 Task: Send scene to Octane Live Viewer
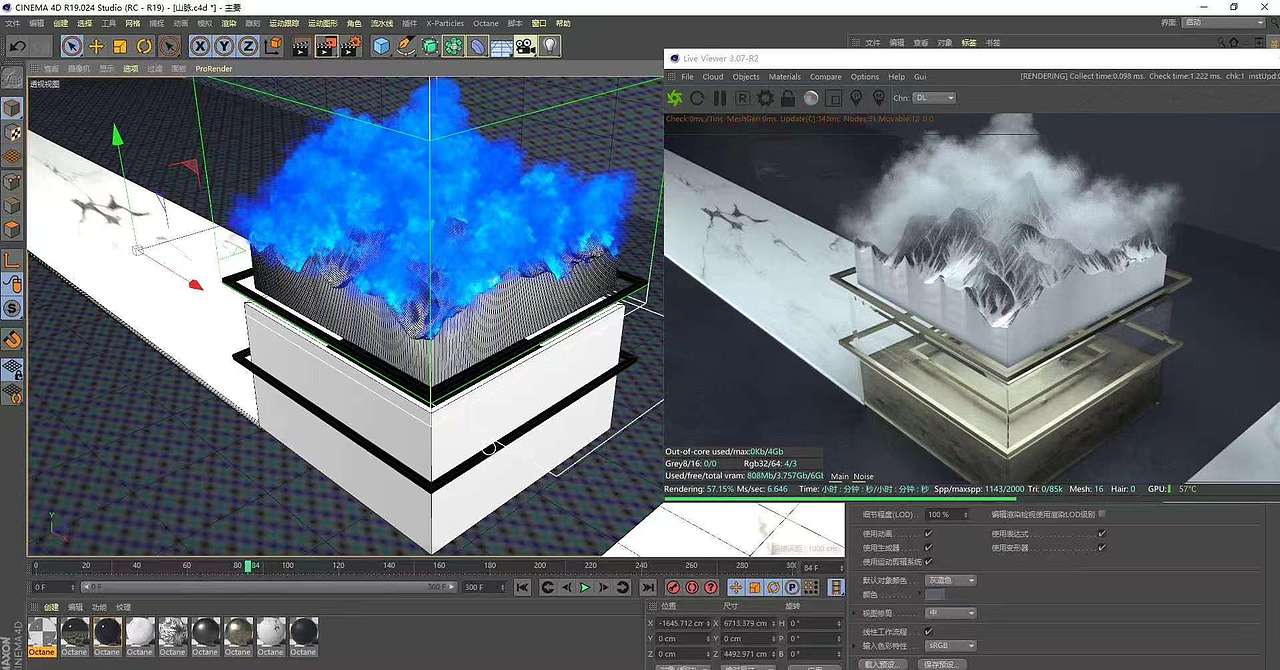(675, 98)
